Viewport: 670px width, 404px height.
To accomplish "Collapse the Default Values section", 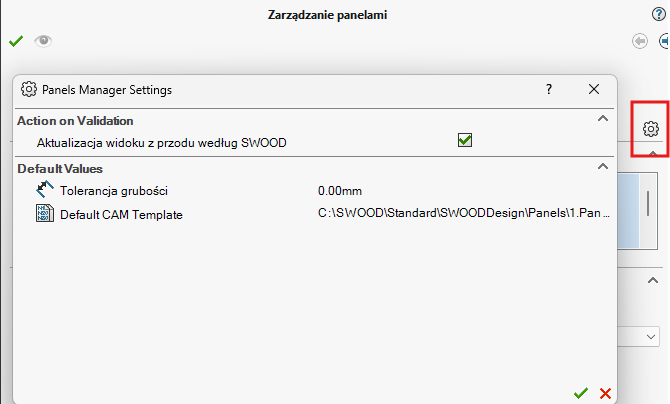I will 602,166.
